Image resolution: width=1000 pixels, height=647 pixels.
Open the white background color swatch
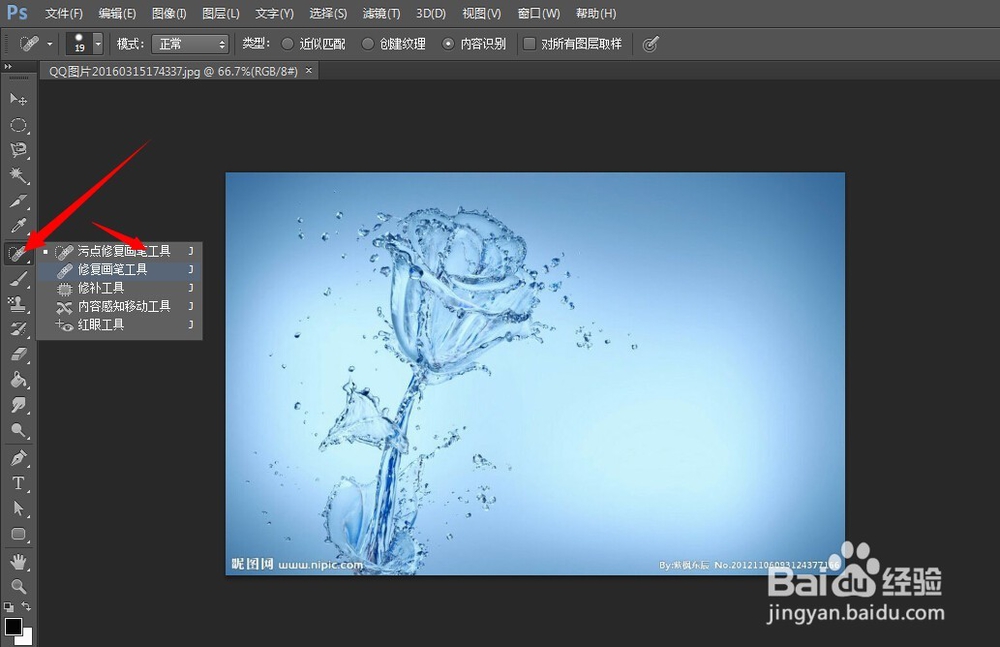click(x=27, y=637)
